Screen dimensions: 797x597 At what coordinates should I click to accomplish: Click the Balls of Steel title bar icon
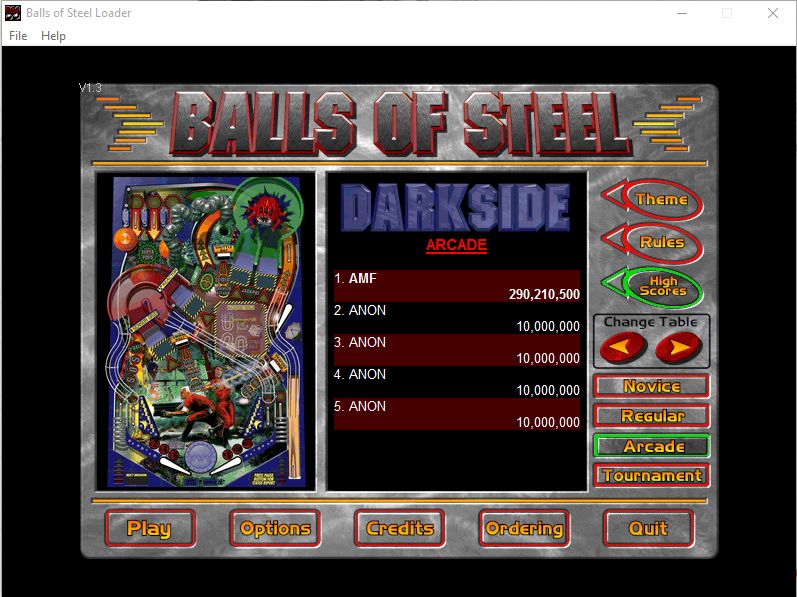(13, 13)
